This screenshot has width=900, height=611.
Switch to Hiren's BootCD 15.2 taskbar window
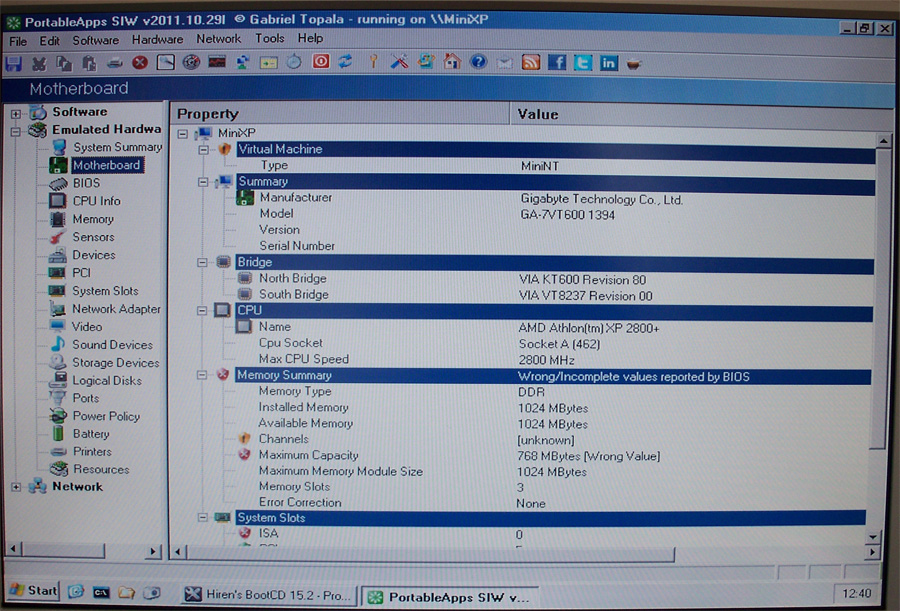pyautogui.click(x=270, y=595)
